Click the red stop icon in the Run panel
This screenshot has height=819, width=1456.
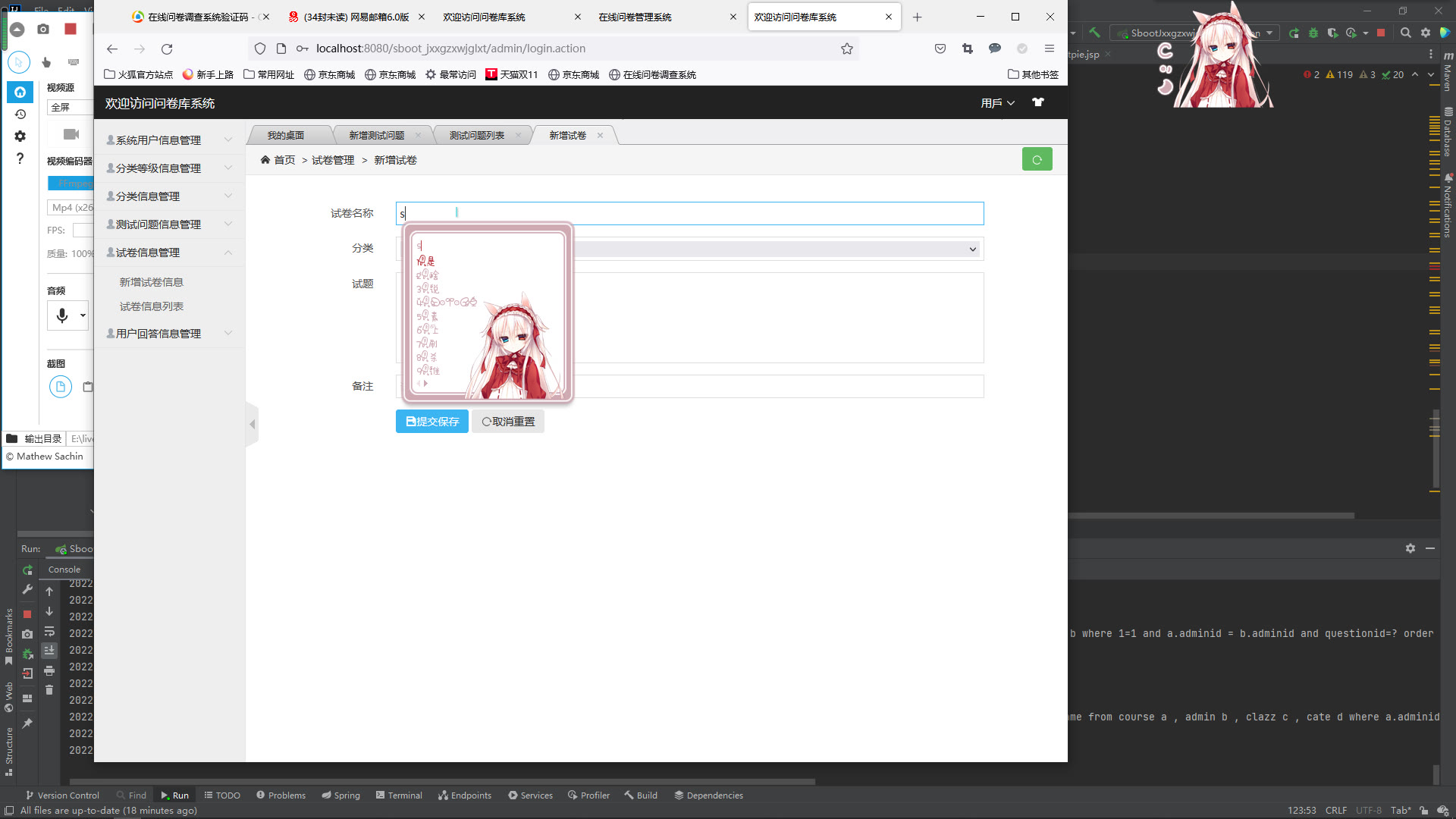click(x=27, y=614)
